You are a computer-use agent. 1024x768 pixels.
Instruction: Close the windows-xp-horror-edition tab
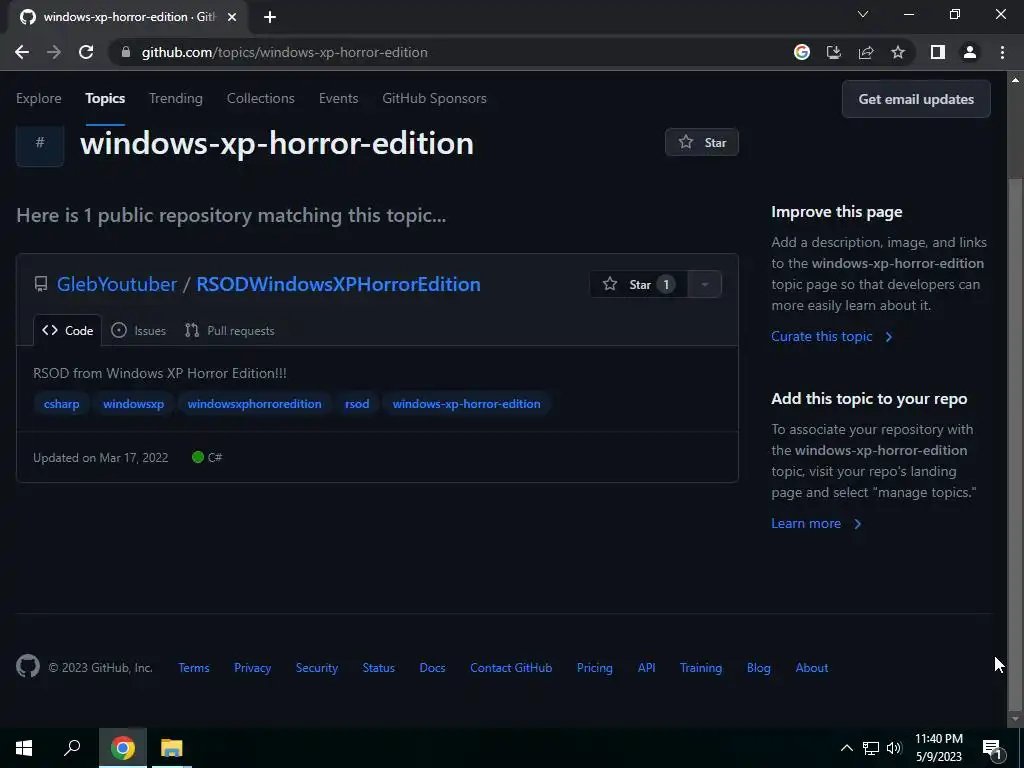coord(232,17)
